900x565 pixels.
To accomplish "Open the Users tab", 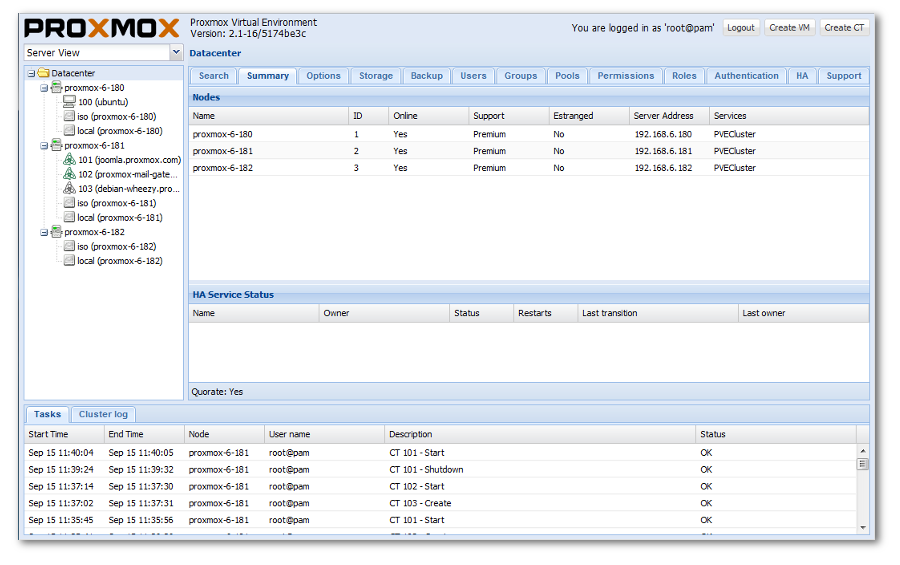I will click(x=473, y=76).
